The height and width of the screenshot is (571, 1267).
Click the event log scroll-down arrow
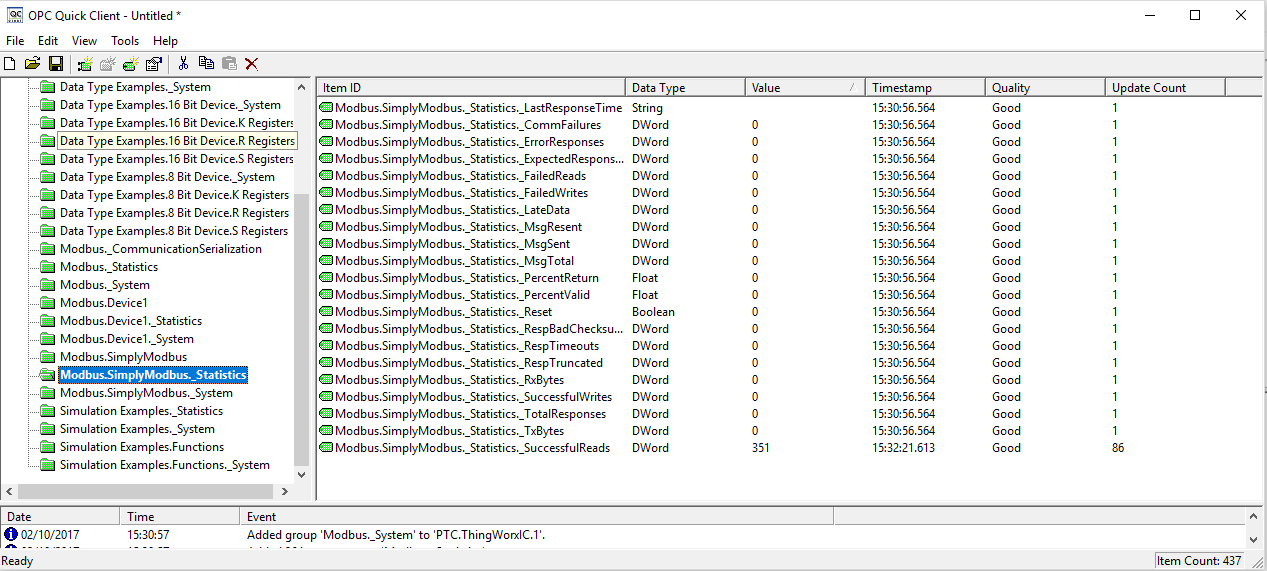[x=1254, y=541]
